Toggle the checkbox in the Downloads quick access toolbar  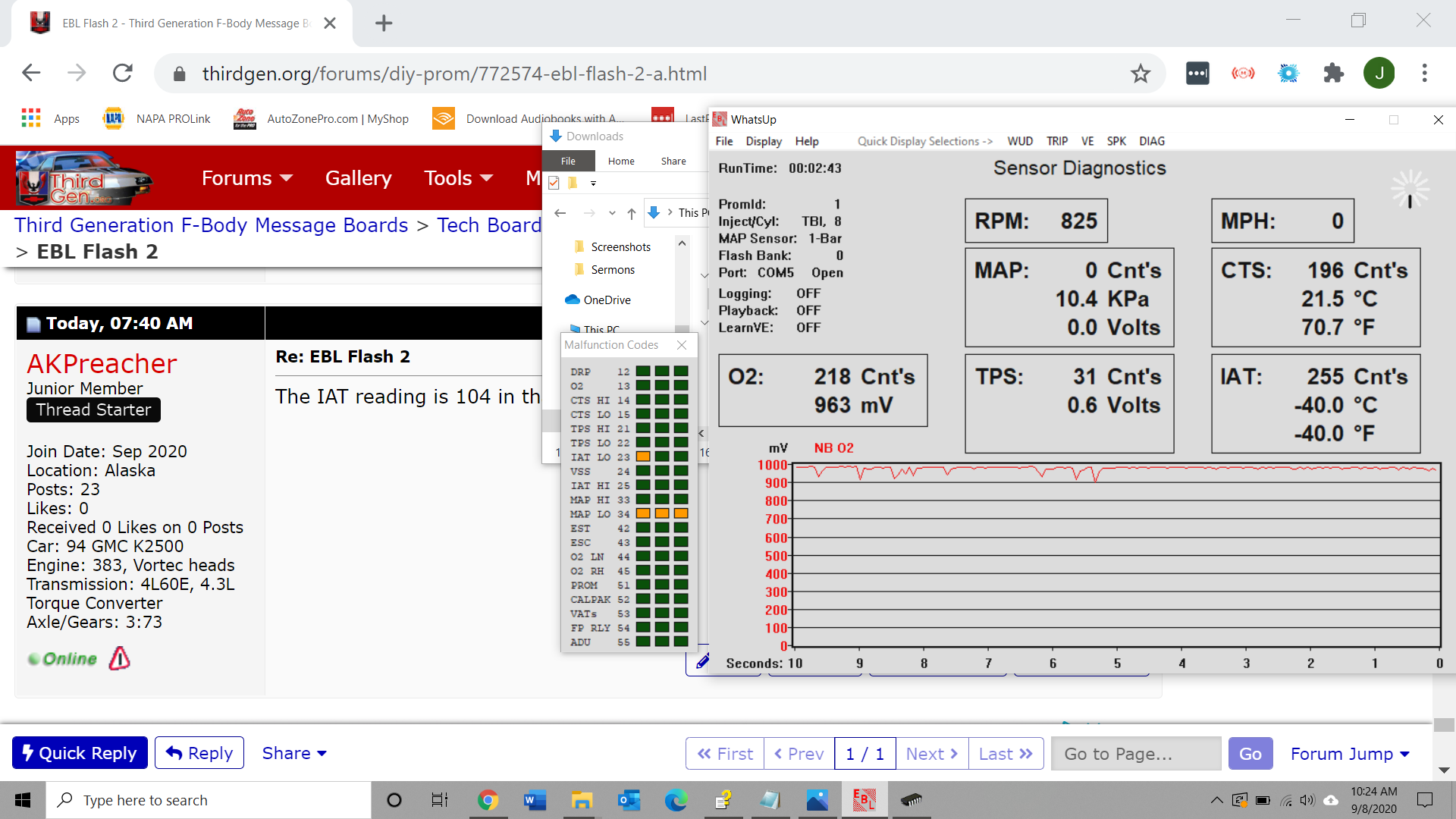pyautogui.click(x=554, y=183)
